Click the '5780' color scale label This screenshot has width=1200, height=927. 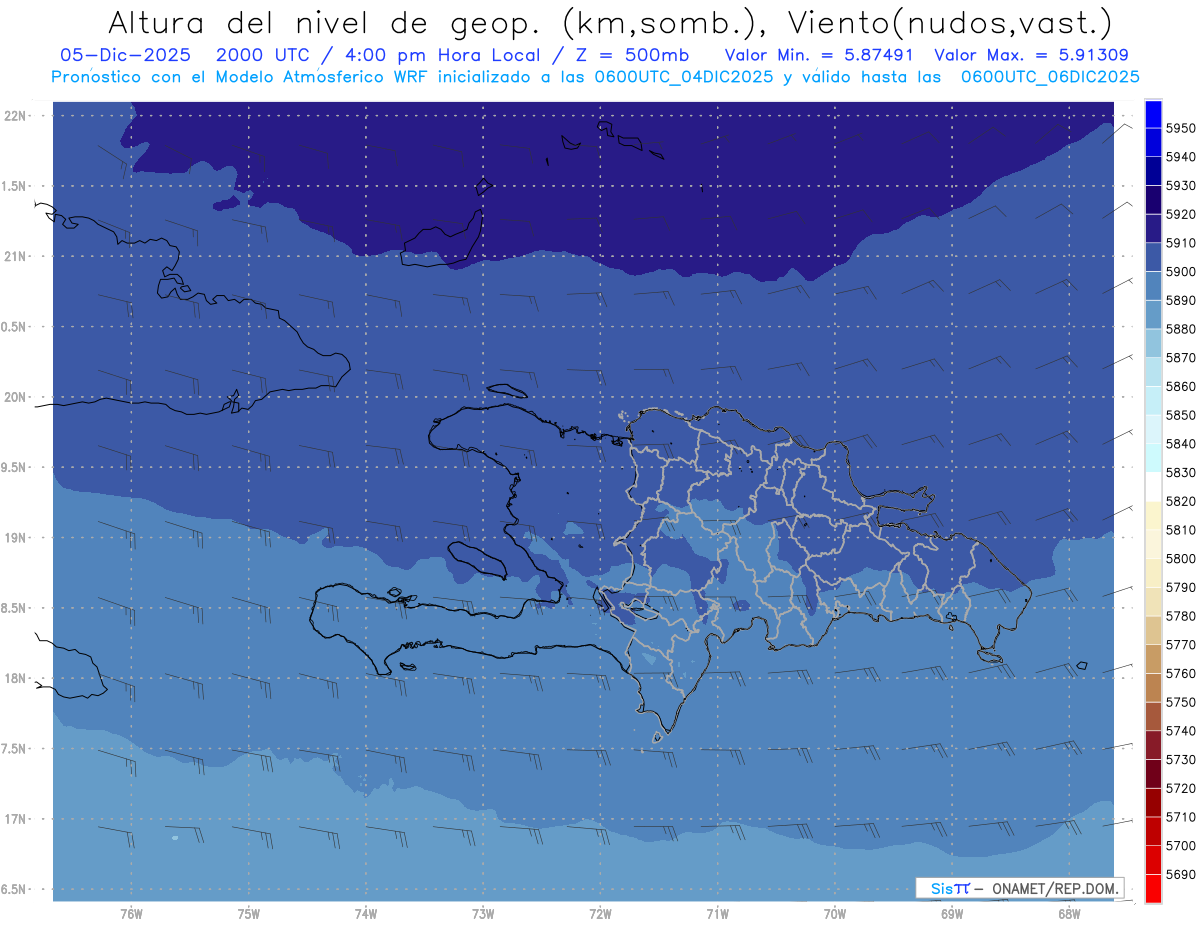(x=1181, y=616)
